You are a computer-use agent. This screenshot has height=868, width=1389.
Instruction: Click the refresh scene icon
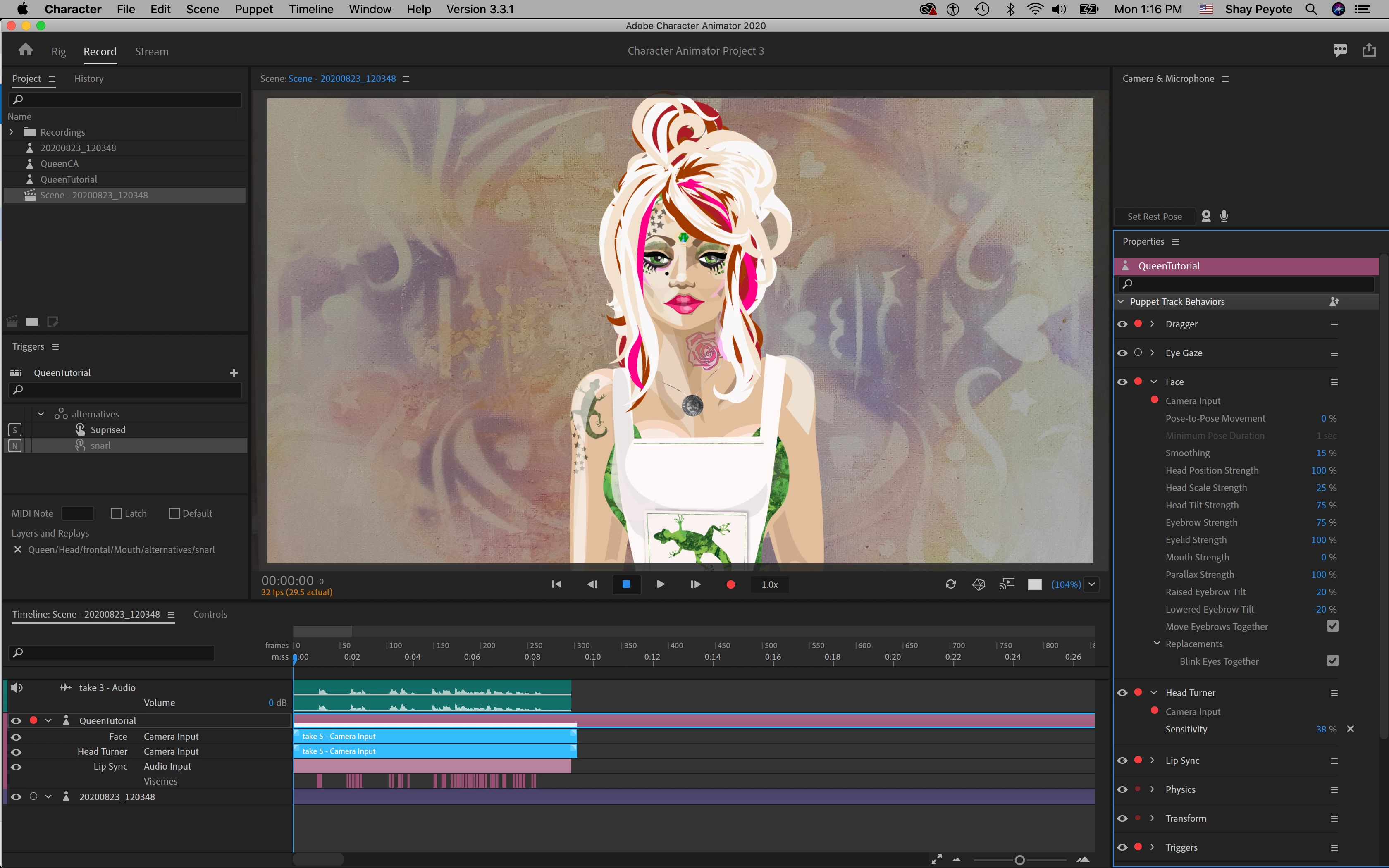[x=950, y=584]
